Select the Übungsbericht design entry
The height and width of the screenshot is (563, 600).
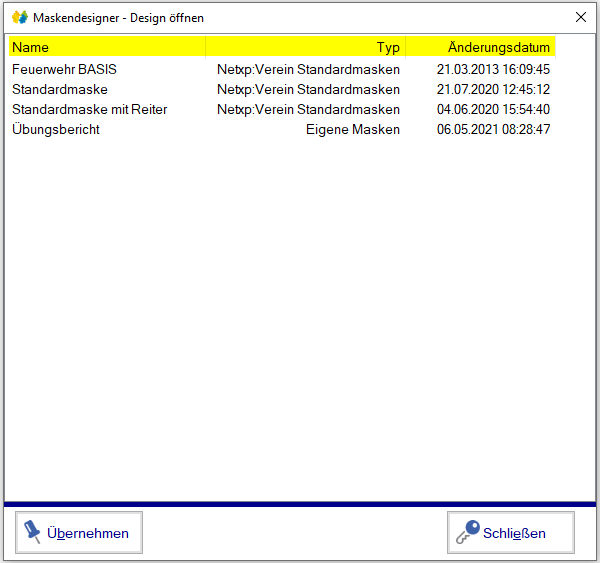(x=56, y=130)
